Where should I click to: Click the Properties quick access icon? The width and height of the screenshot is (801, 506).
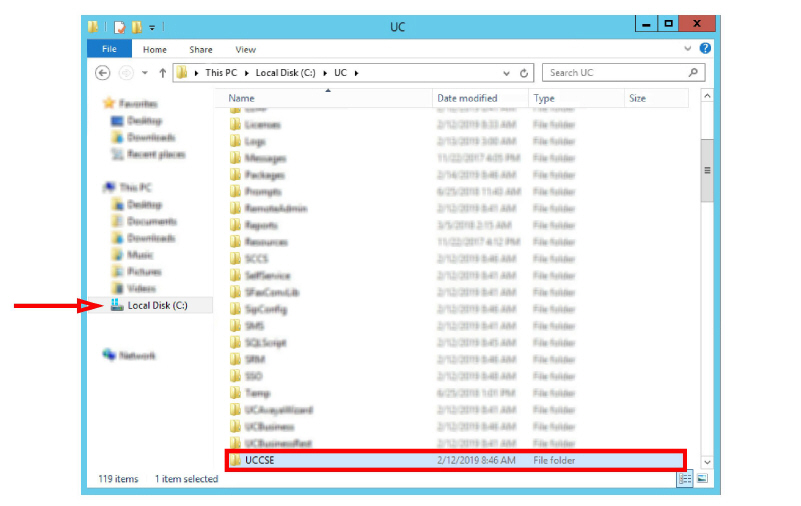pos(119,26)
